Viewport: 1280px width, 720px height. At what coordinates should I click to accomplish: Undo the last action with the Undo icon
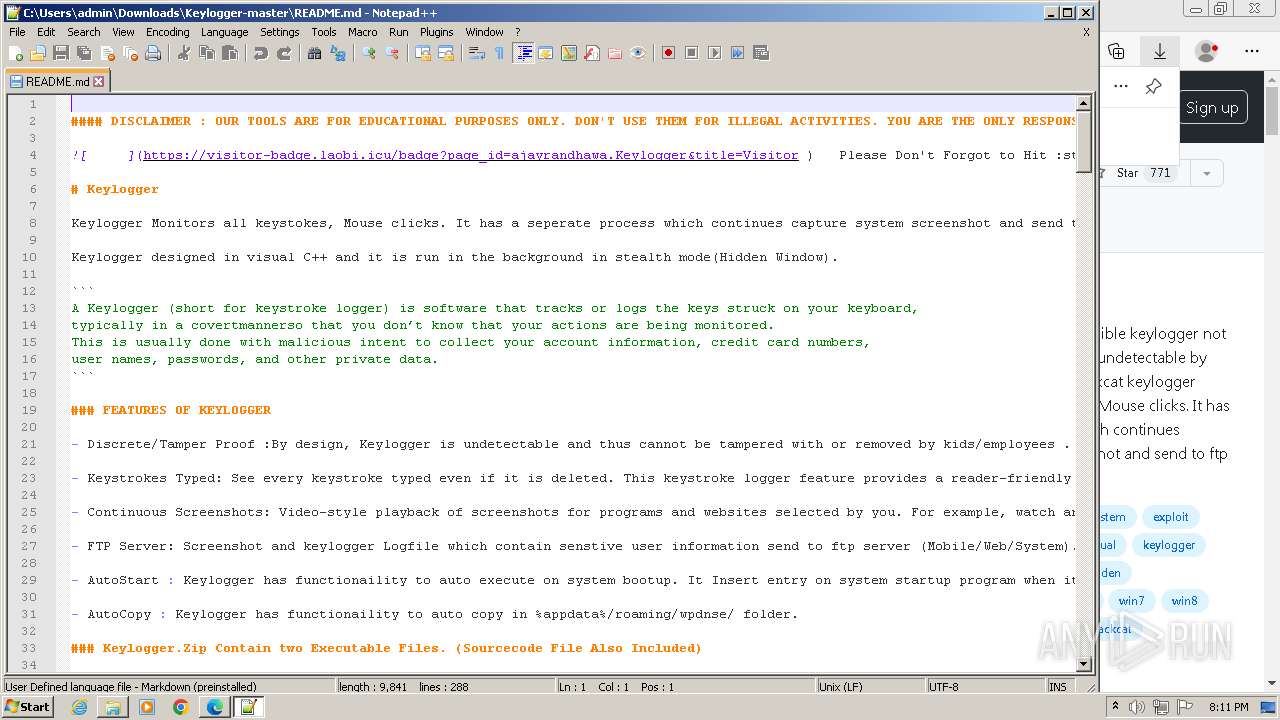pyautogui.click(x=261, y=53)
